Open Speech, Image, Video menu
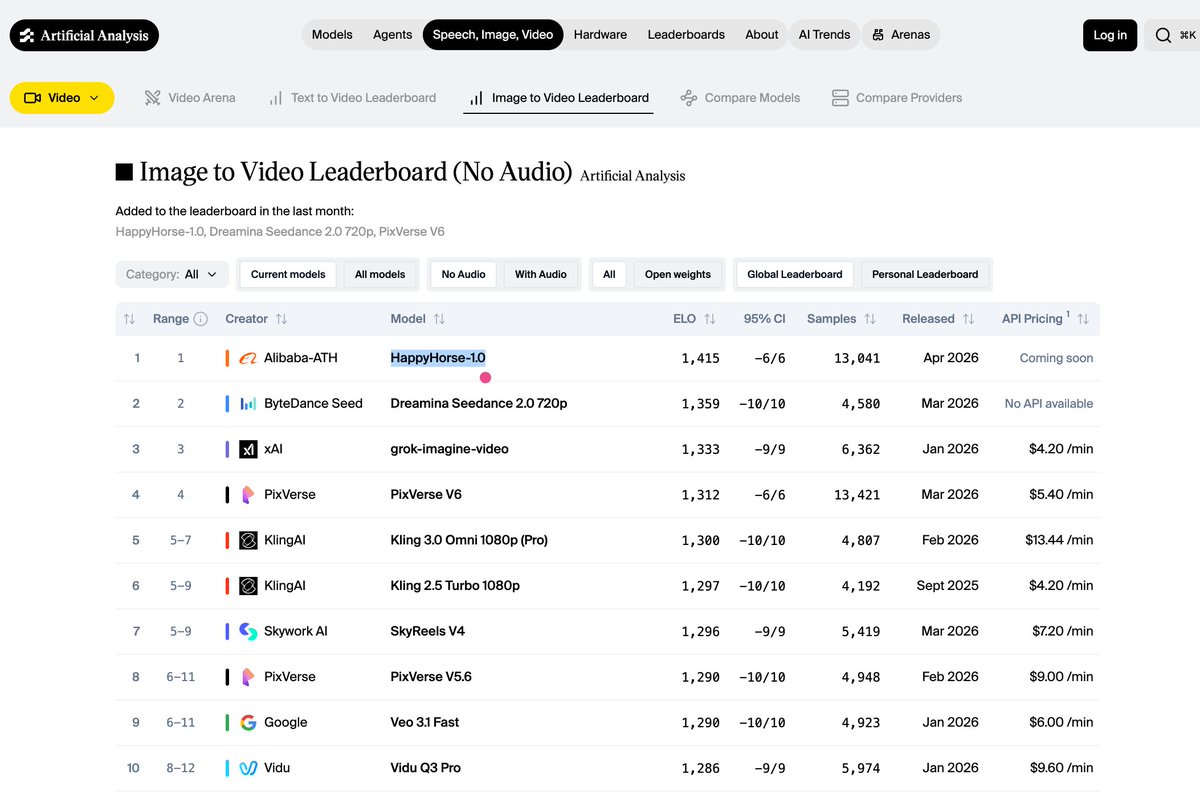The height and width of the screenshot is (795, 1200). 493,35
